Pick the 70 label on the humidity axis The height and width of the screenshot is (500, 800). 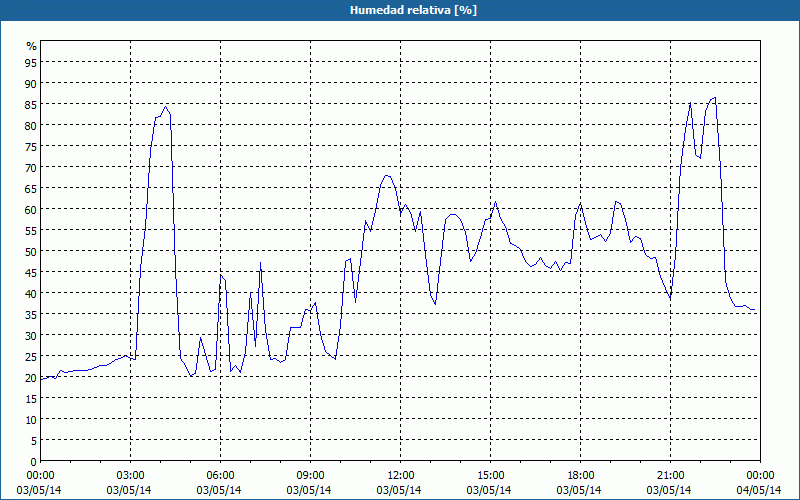(x=31, y=167)
